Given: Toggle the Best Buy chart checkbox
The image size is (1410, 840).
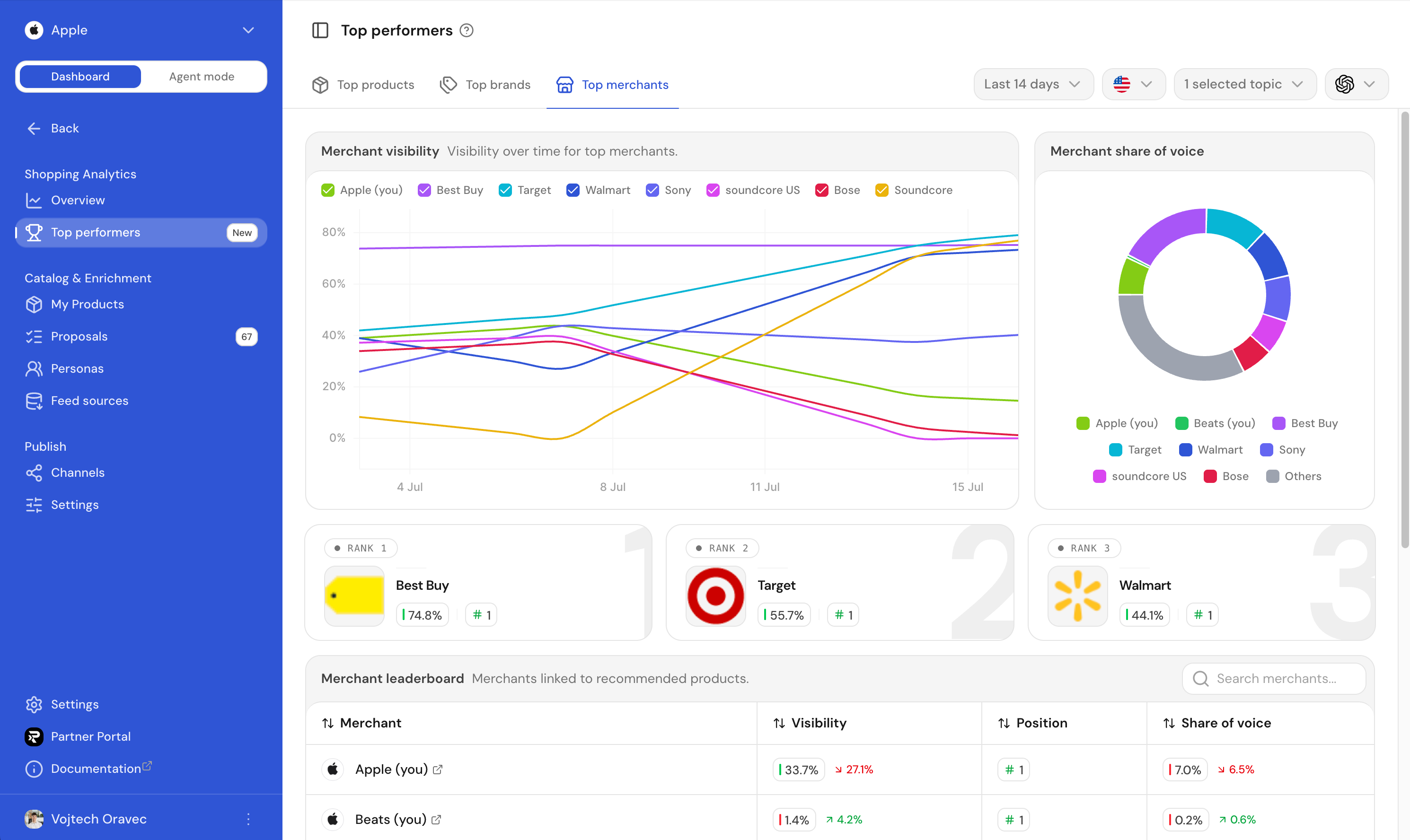Looking at the screenshot, I should pyautogui.click(x=424, y=190).
